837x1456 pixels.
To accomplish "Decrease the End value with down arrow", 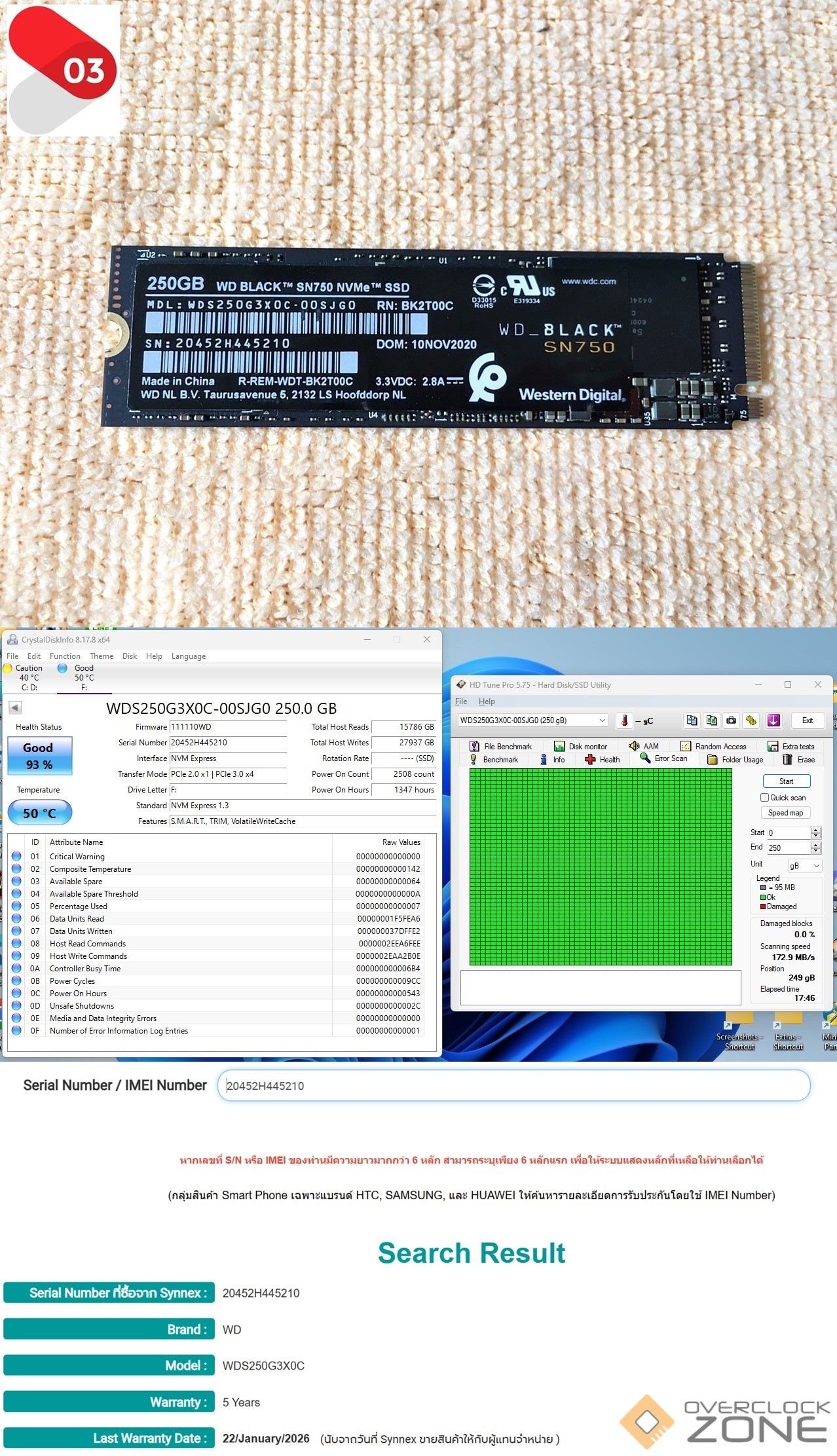I will point(815,850).
